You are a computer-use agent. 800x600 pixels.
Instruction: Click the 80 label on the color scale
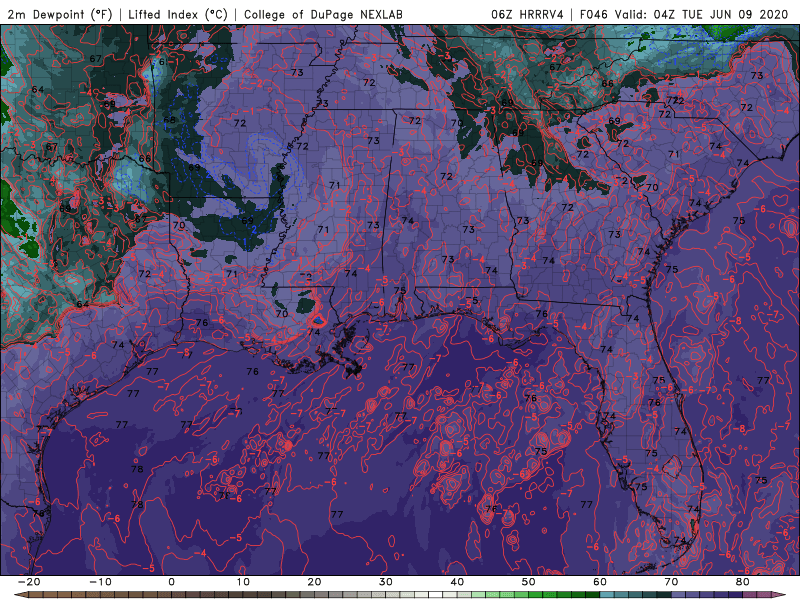[743, 582]
